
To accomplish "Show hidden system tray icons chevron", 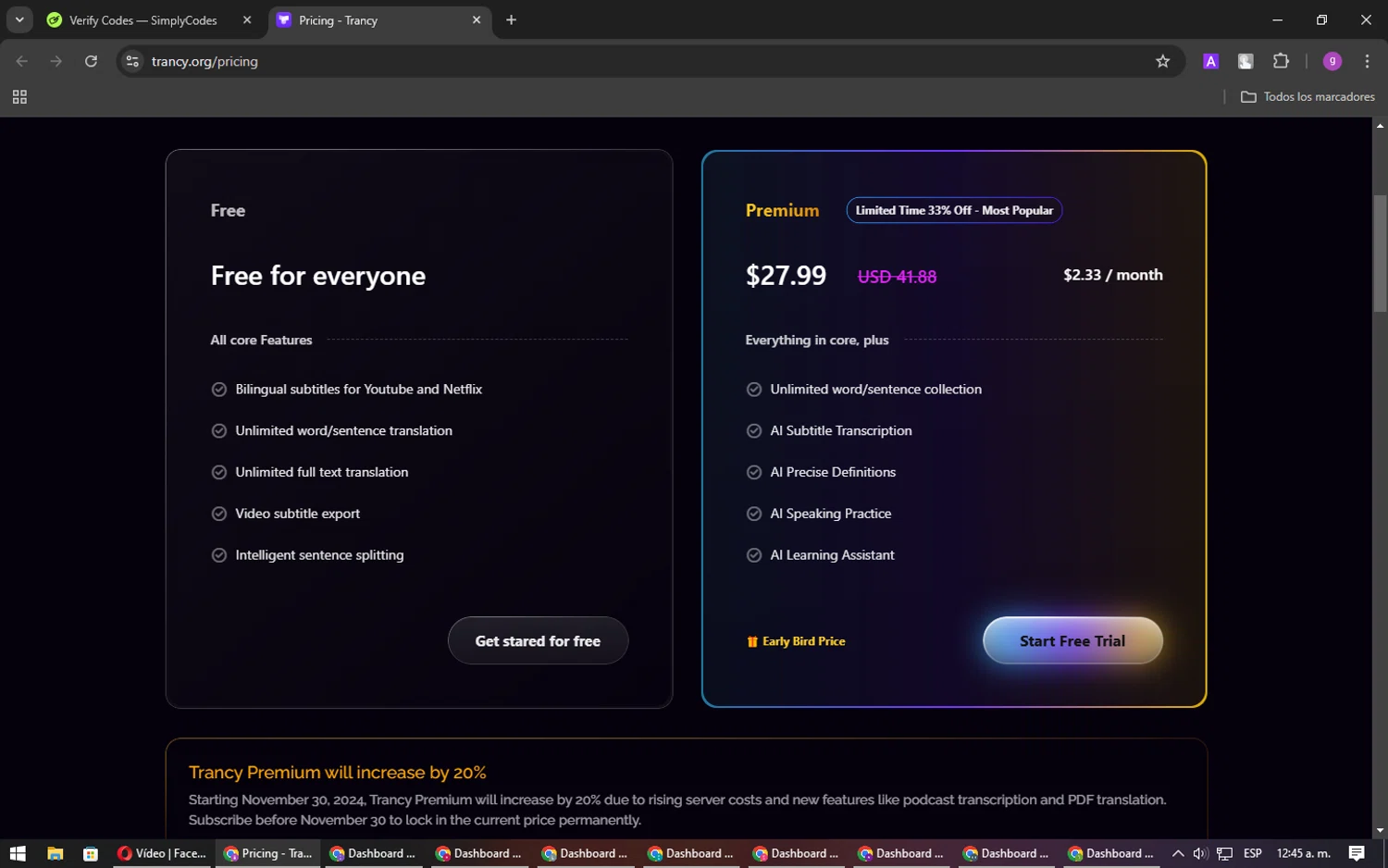I will coord(1178,853).
